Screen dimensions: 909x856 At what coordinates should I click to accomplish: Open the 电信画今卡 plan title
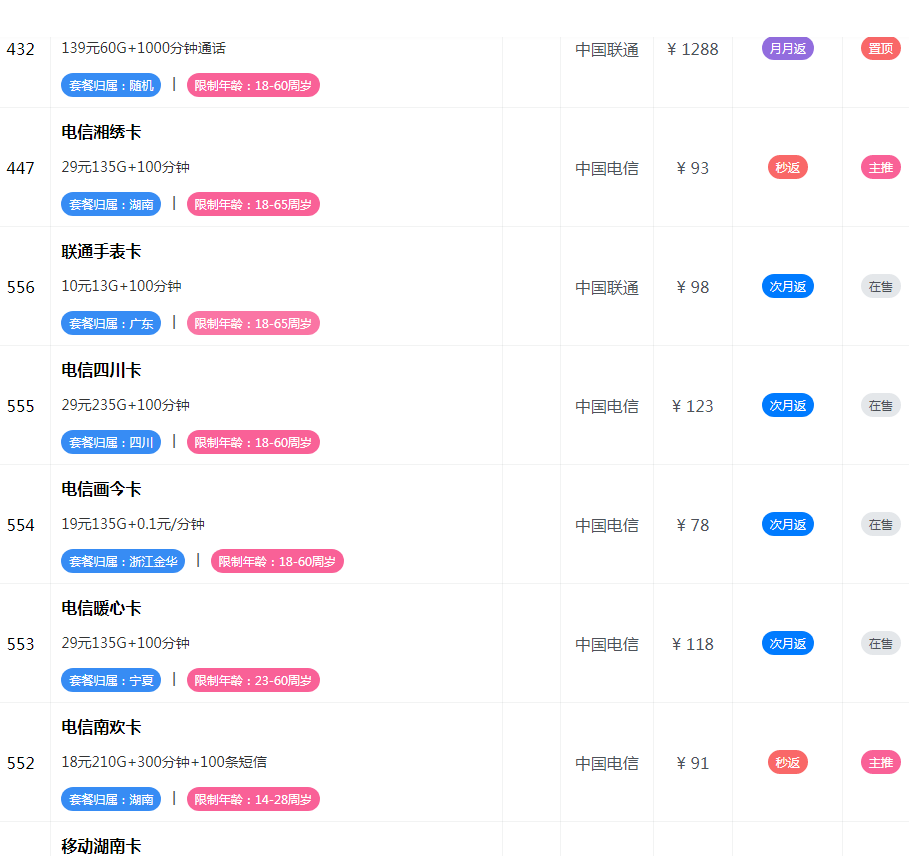(x=101, y=489)
